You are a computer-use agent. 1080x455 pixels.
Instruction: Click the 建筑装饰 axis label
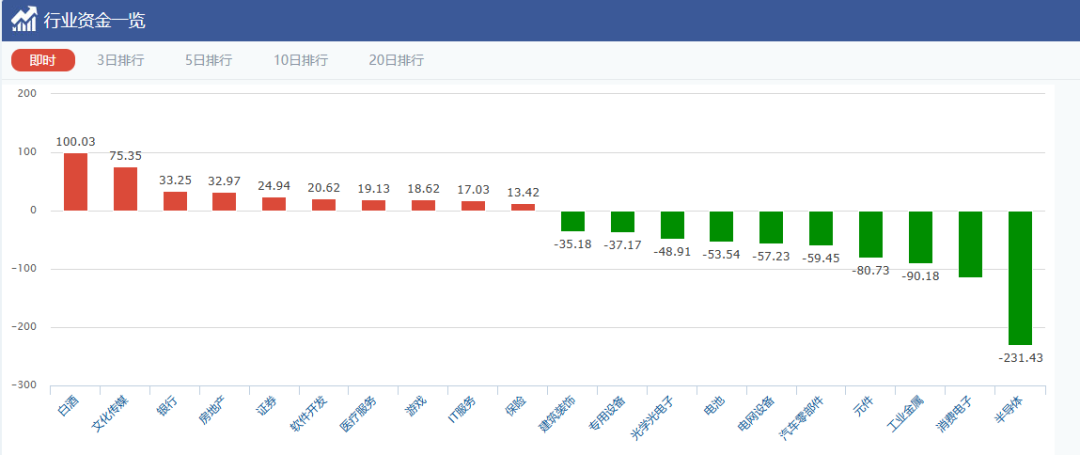click(x=557, y=414)
